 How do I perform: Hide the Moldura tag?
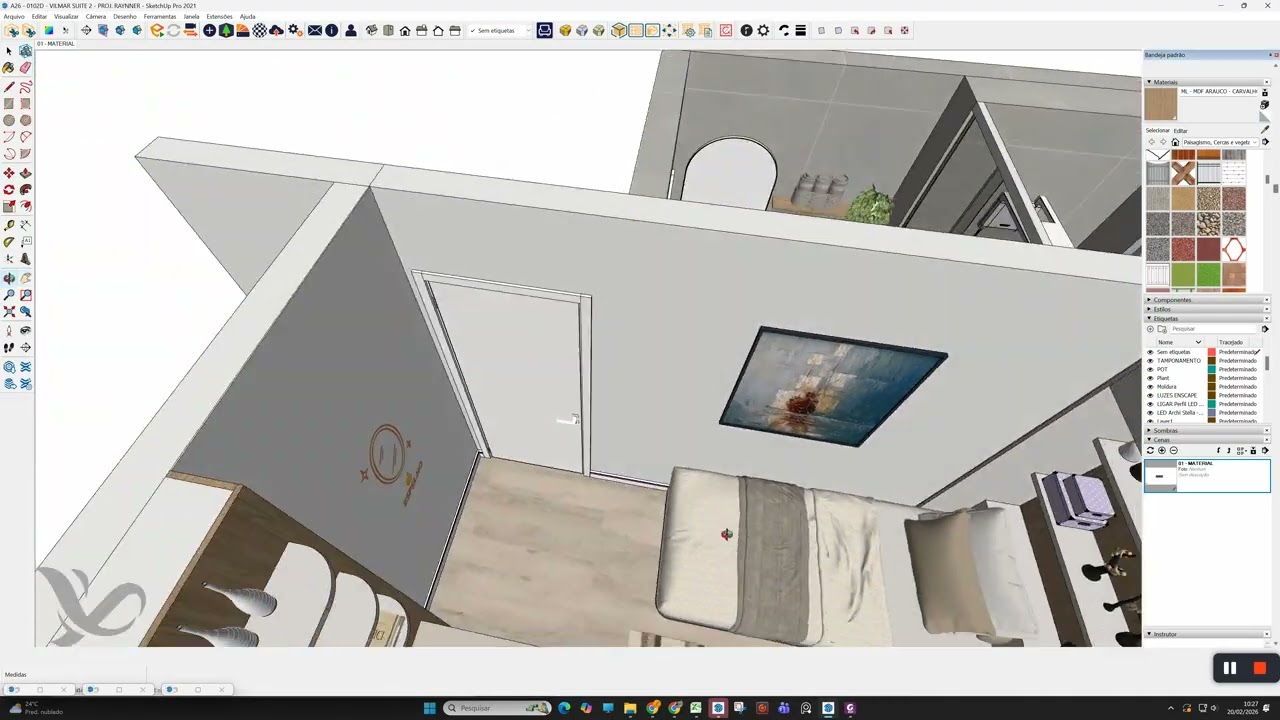point(1150,387)
